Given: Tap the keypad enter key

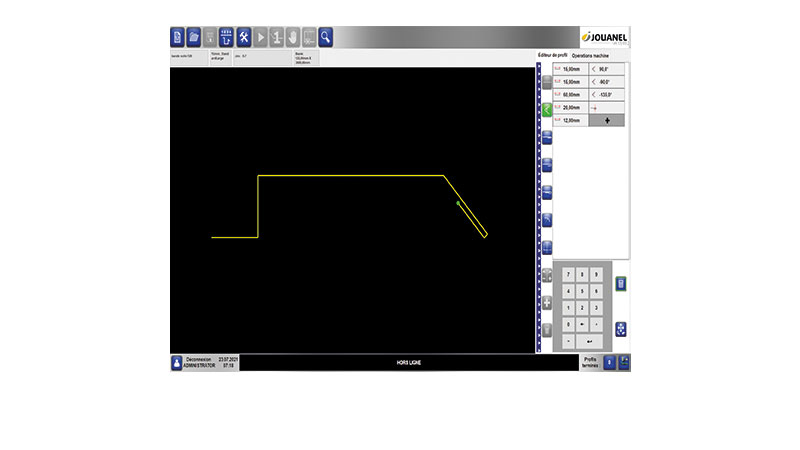Looking at the screenshot, I should (x=589, y=341).
